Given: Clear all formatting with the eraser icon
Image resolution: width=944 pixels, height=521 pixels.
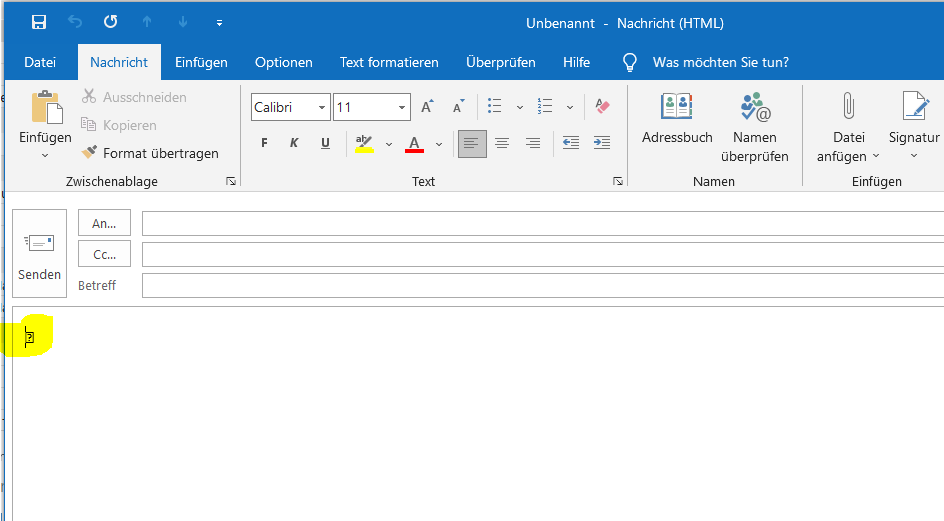Looking at the screenshot, I should coord(602,107).
